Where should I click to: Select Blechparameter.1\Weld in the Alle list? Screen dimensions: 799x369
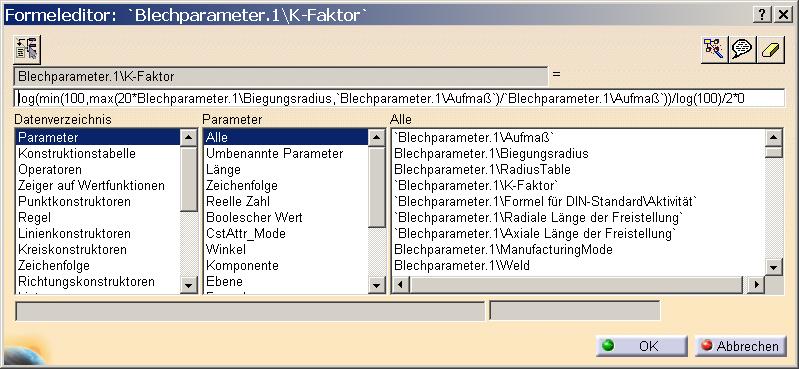click(x=578, y=266)
